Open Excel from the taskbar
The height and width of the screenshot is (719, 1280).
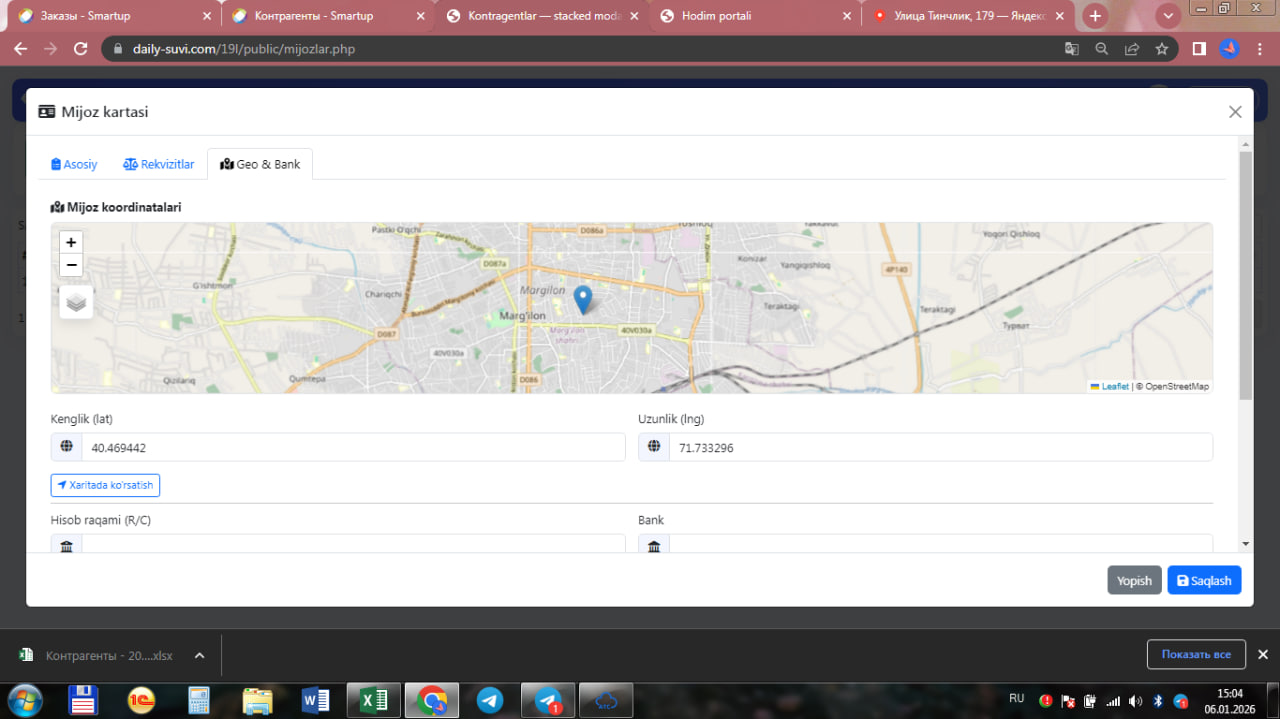(373, 700)
